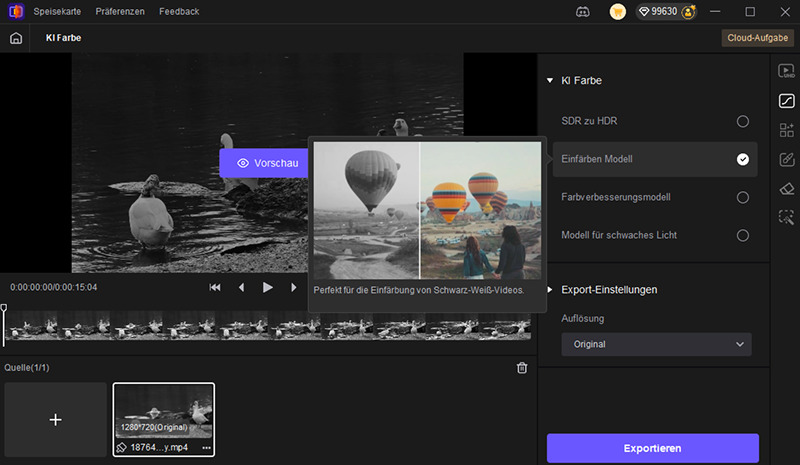Viewport: 800px width, 465px height.
Task: Collapse the KI Farbe section
Action: pyautogui.click(x=549, y=80)
